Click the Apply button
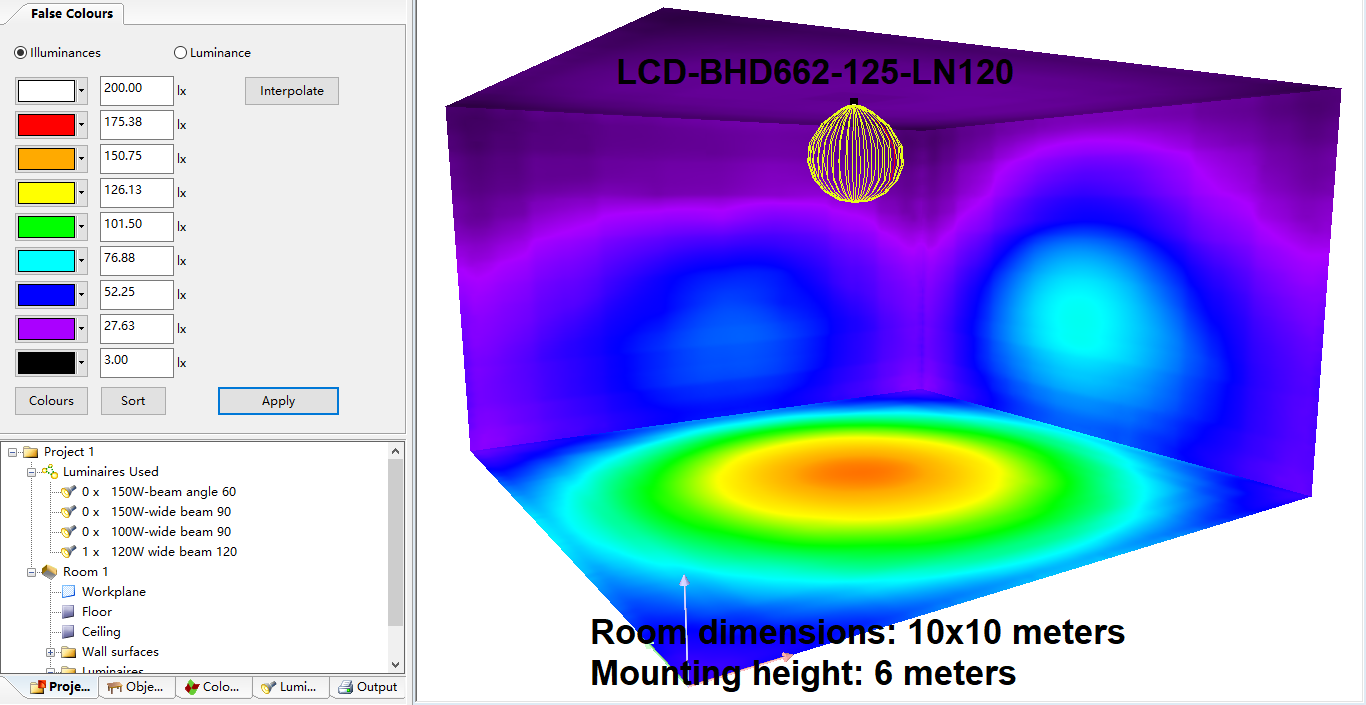This screenshot has height=705, width=1366. 278,401
